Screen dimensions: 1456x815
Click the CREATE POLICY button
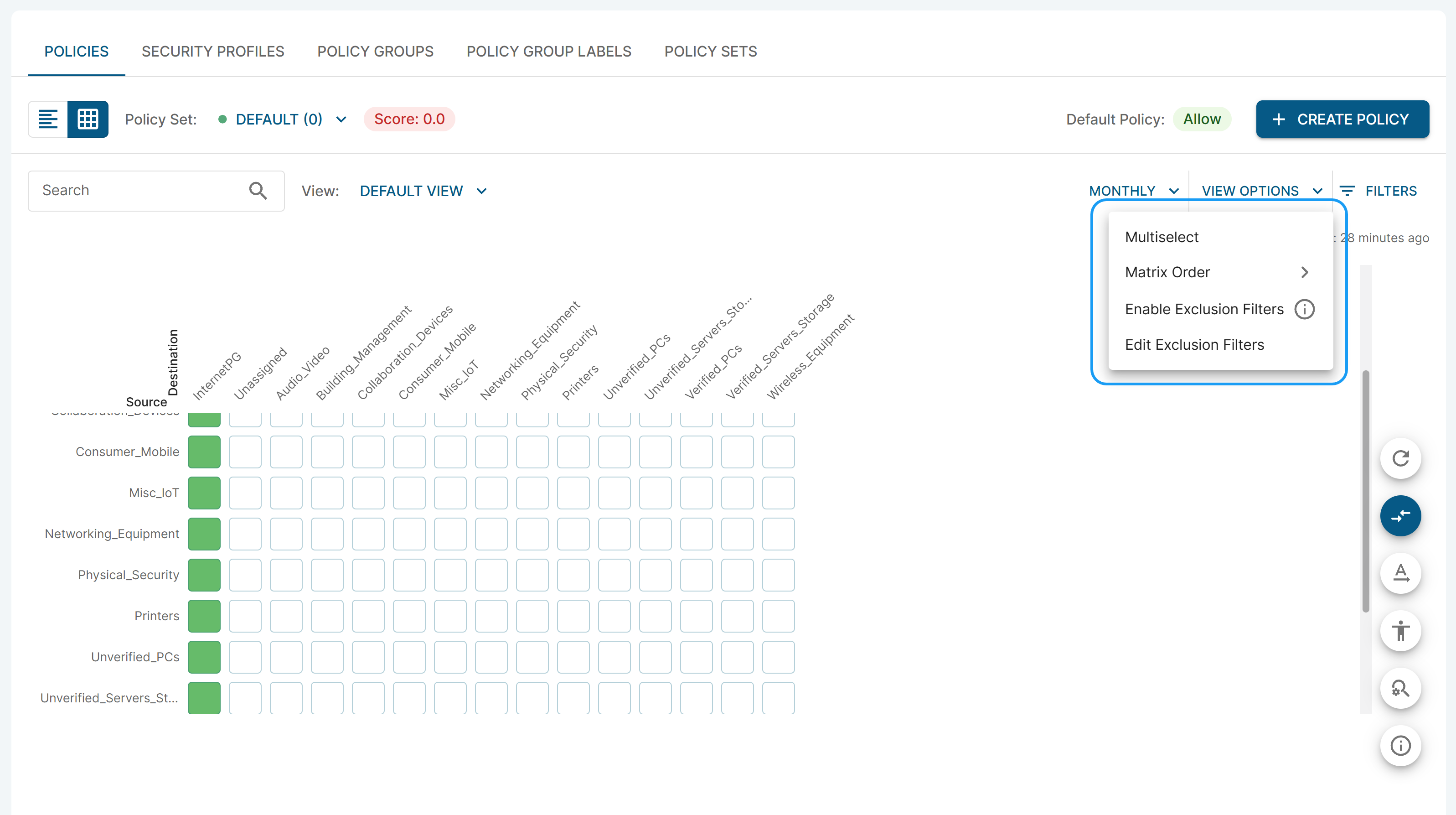pyautogui.click(x=1342, y=119)
